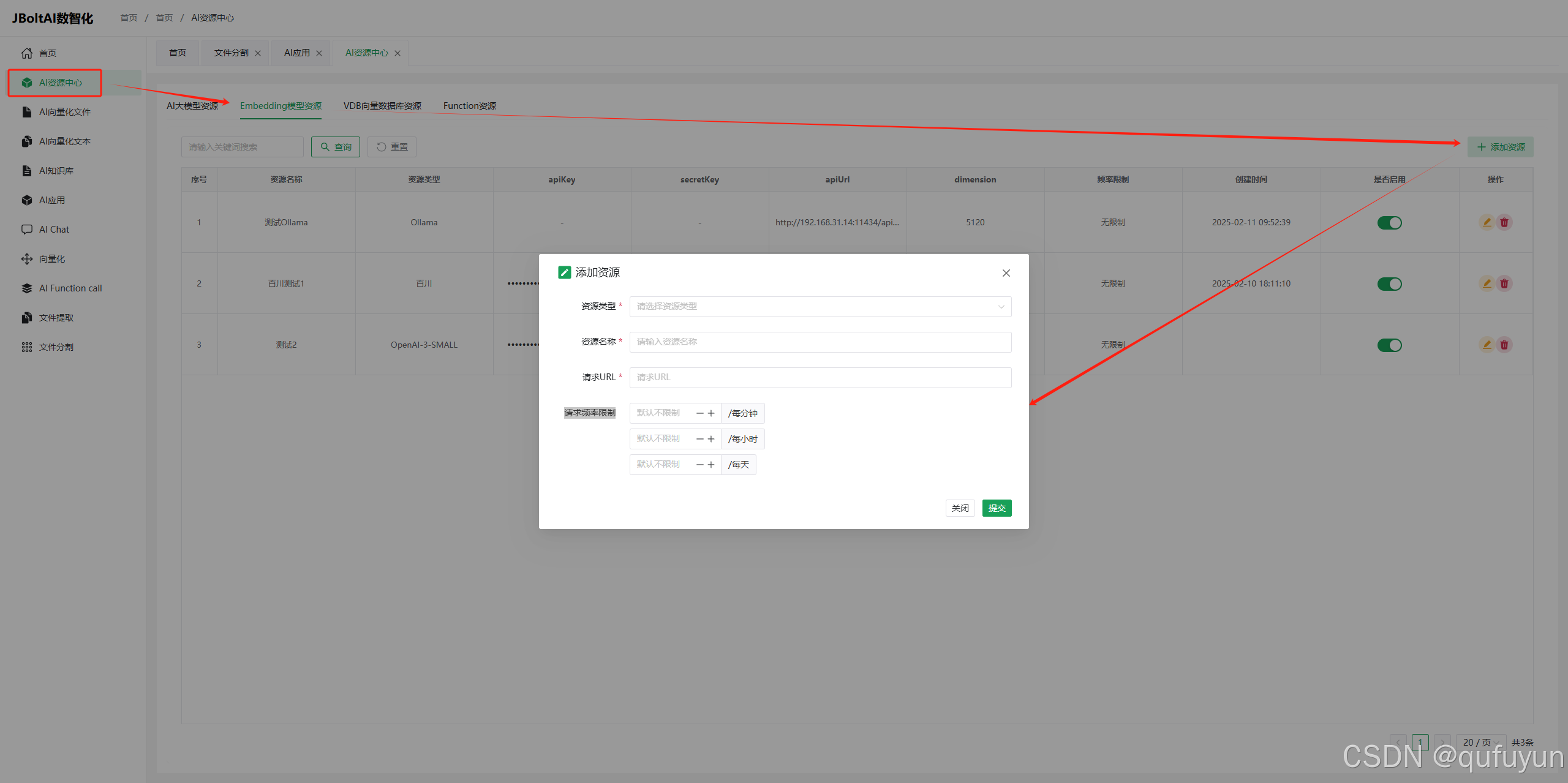Click edit pencil icon for 测试Ollama row
Image resolution: width=1568 pixels, height=783 pixels.
click(1487, 222)
